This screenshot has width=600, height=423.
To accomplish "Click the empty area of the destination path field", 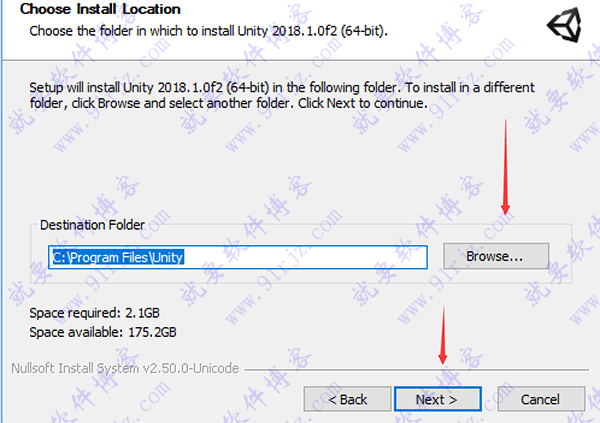I will click(x=306, y=257).
